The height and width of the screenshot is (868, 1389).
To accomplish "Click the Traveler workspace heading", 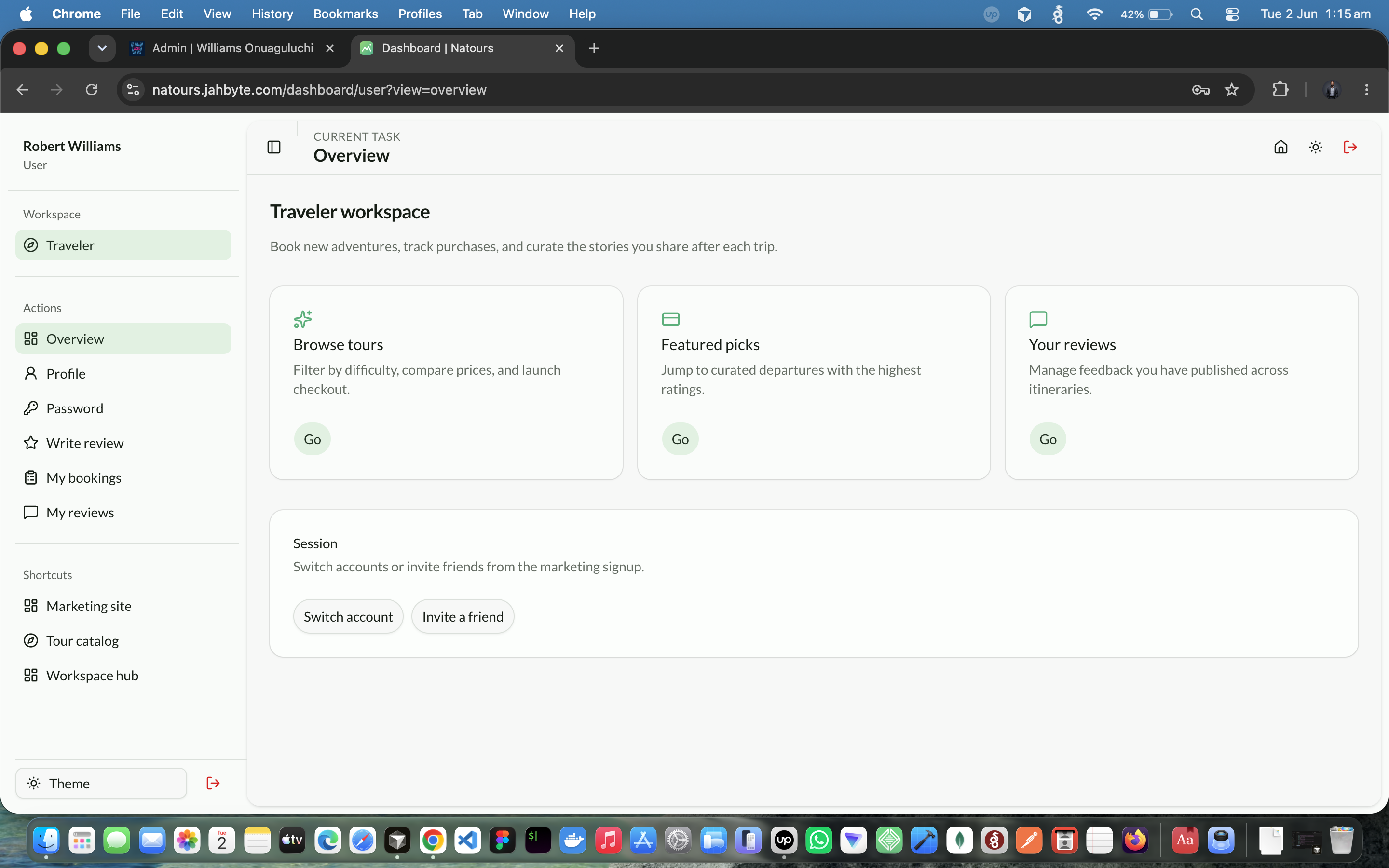I will [x=350, y=211].
